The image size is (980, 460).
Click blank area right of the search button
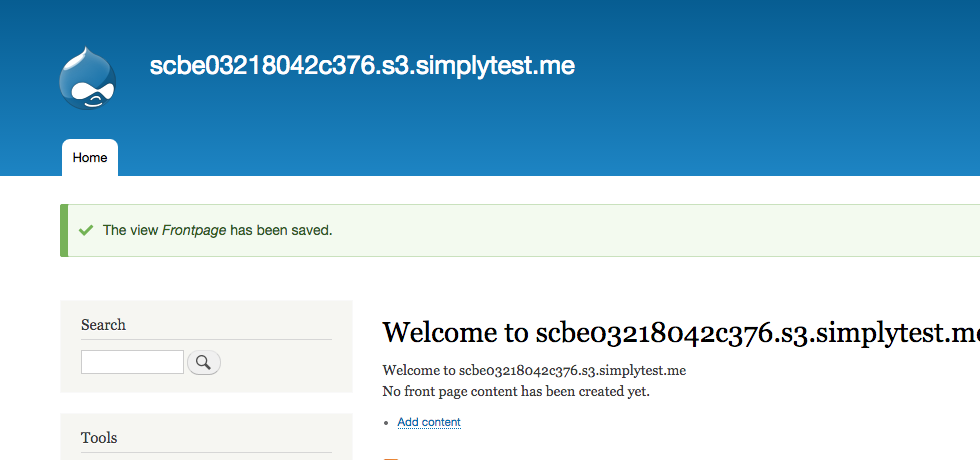[x=285, y=362]
